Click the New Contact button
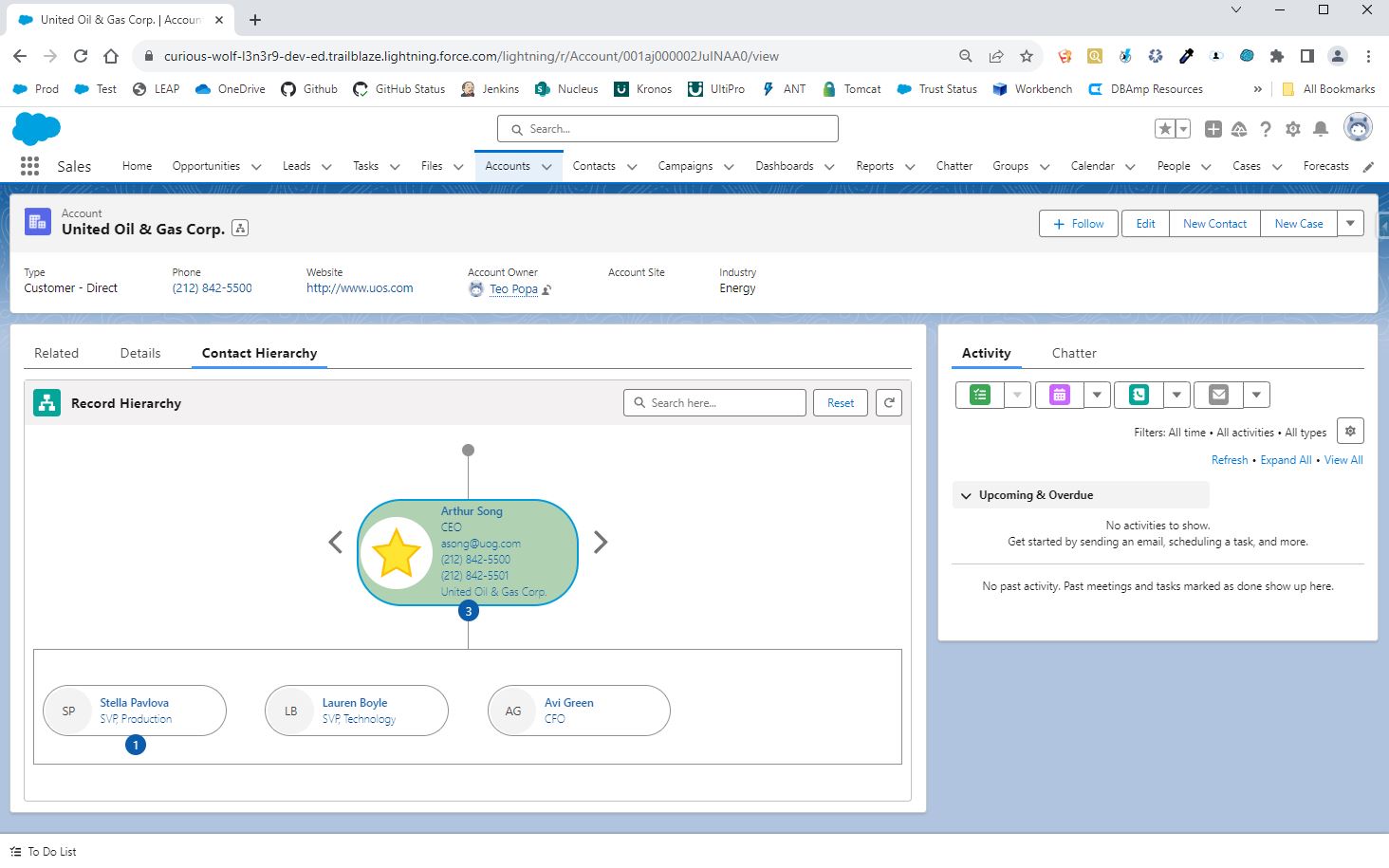Viewport: 1389px width, 868px height. 1214,223
